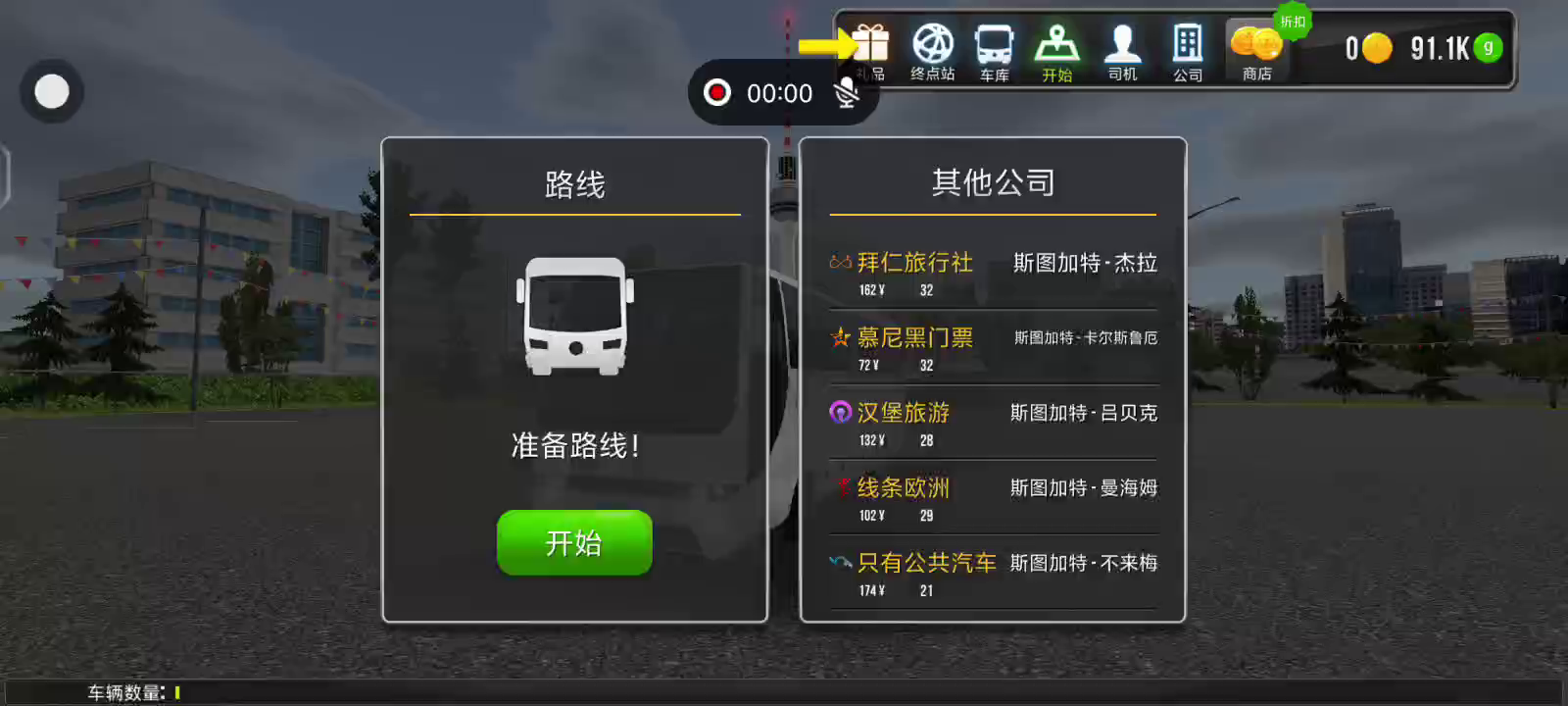Screen dimensions: 1568x706
Task: Select company 拜仁旅行社 in the list
Action: (x=993, y=274)
